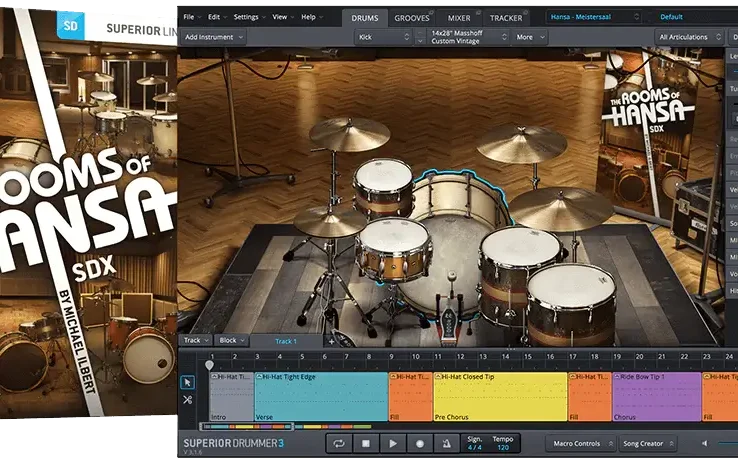The image size is (738, 458).
Task: Switch to the Tracker tab
Action: [x=506, y=18]
